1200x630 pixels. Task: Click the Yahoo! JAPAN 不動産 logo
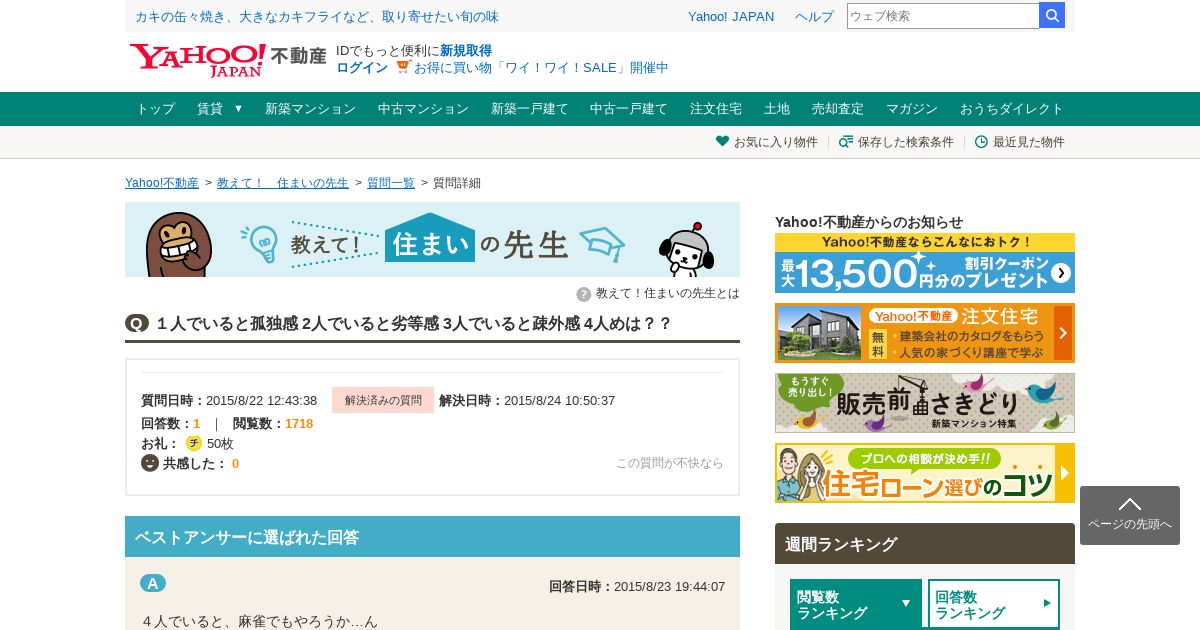(228, 60)
